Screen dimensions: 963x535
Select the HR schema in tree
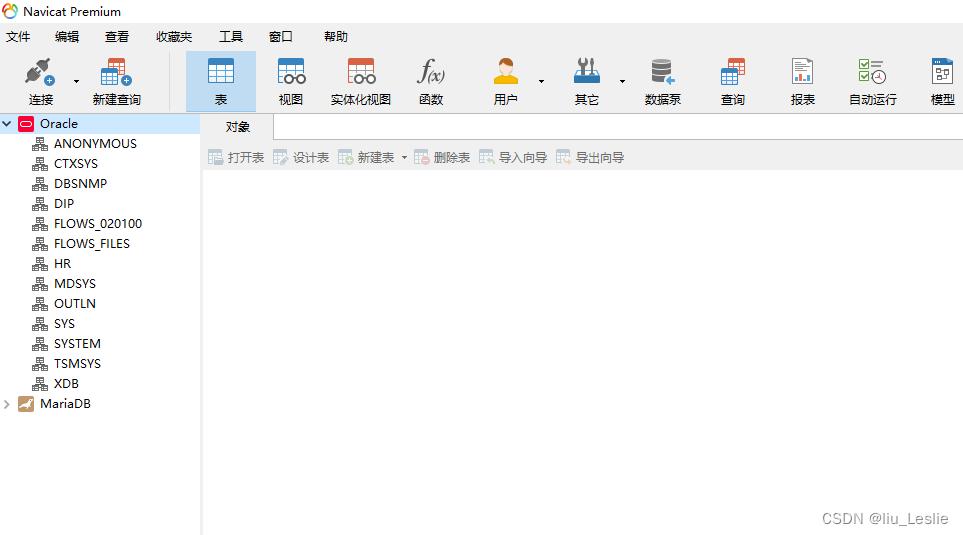63,264
